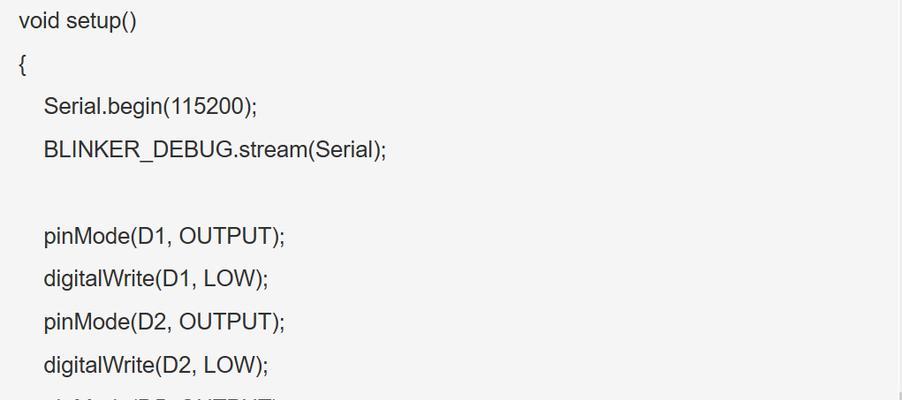Screen dimensions: 902x400
Task: Click "digitalWrite" on the D1 line
Action: point(98,279)
